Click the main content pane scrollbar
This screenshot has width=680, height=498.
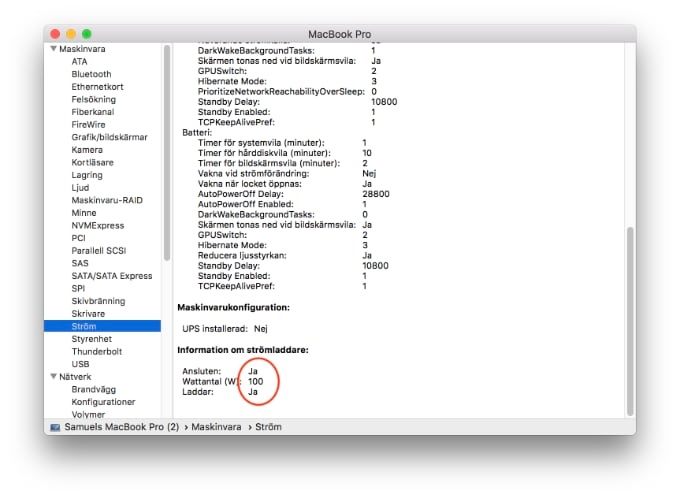630,320
